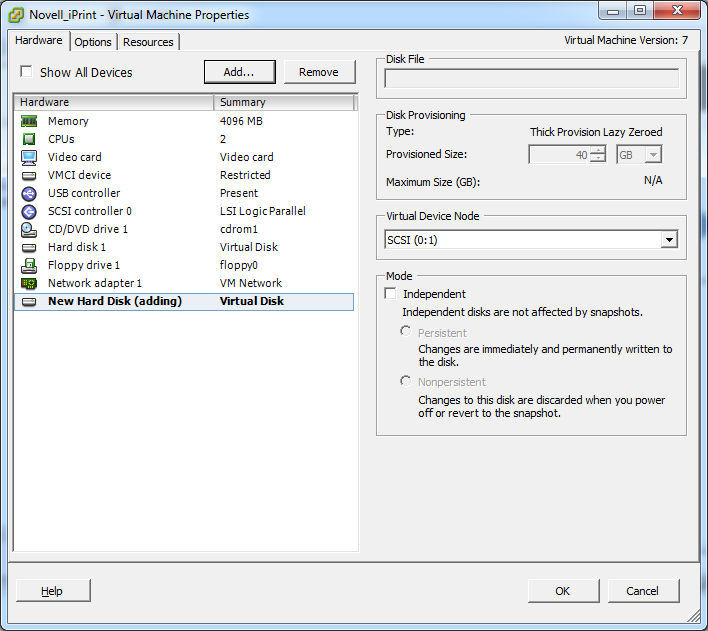Click the LSI Logic Parallel summary
This screenshot has height=631, width=708.
coord(263,211)
